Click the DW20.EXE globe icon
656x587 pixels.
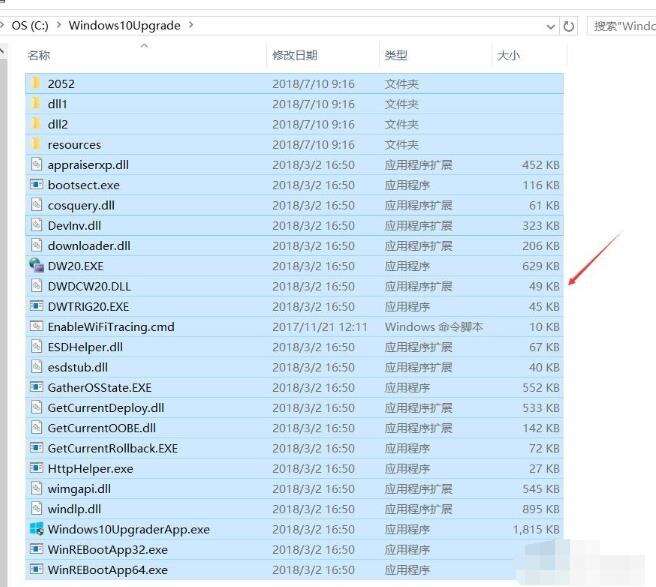tap(36, 265)
